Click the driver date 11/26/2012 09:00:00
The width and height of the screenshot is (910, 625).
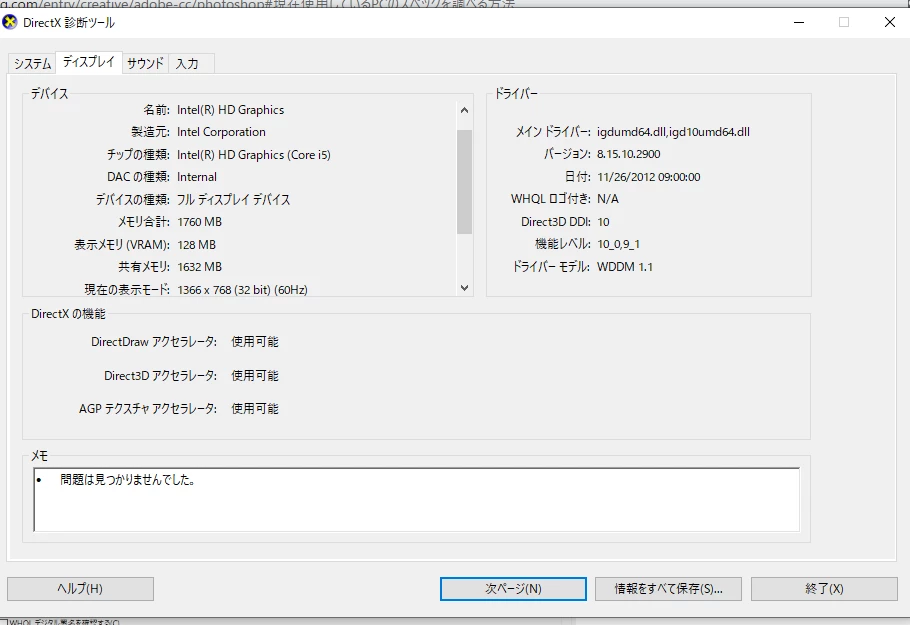coord(648,176)
